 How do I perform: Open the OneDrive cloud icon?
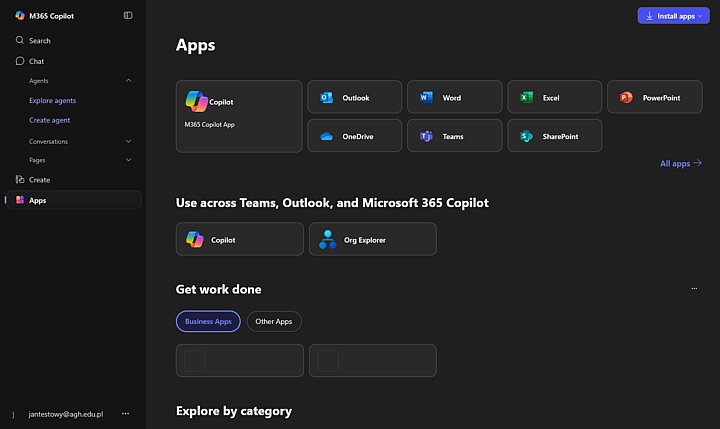326,136
